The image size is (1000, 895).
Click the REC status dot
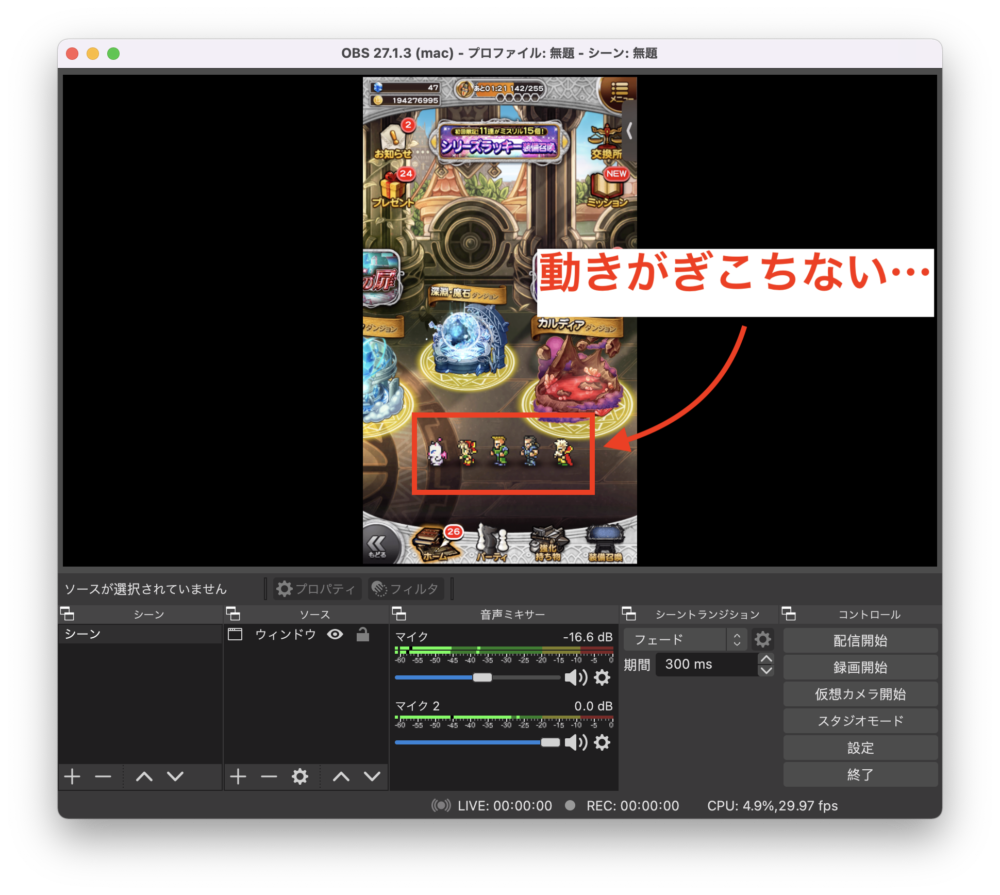tap(570, 806)
